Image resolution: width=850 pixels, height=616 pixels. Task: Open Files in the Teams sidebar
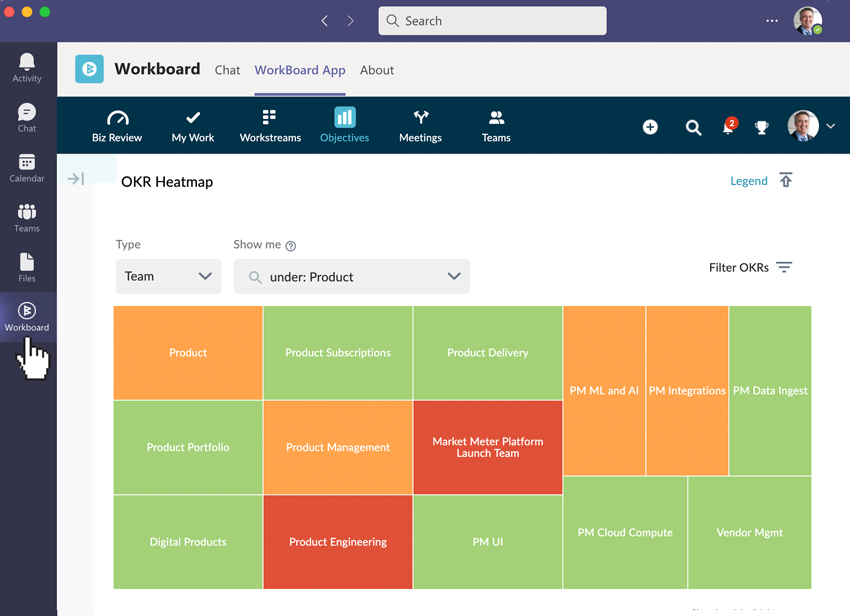(27, 267)
